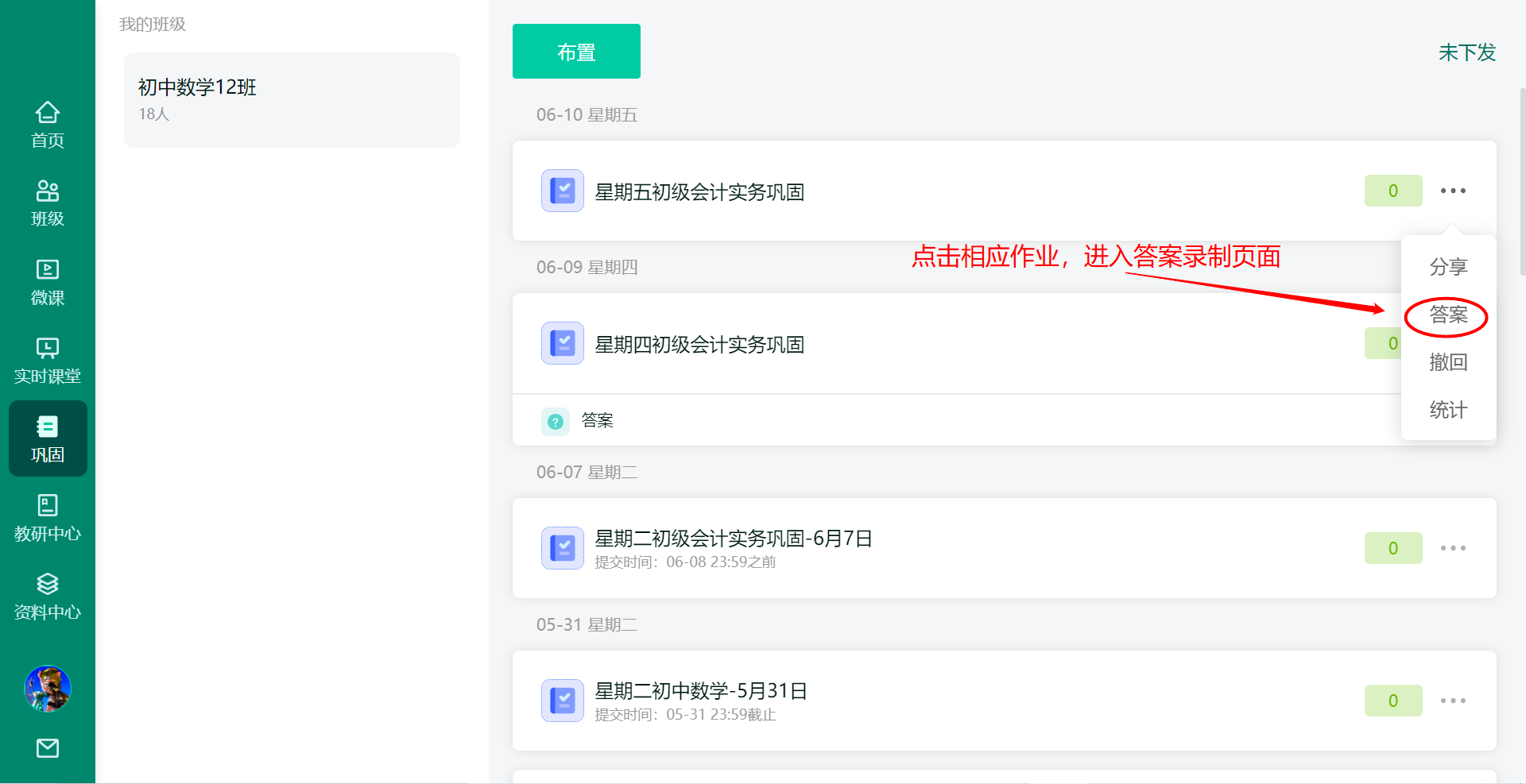Image resolution: width=1526 pixels, height=784 pixels.
Task: Go to the 首页 home sidebar icon
Action: click(48, 125)
